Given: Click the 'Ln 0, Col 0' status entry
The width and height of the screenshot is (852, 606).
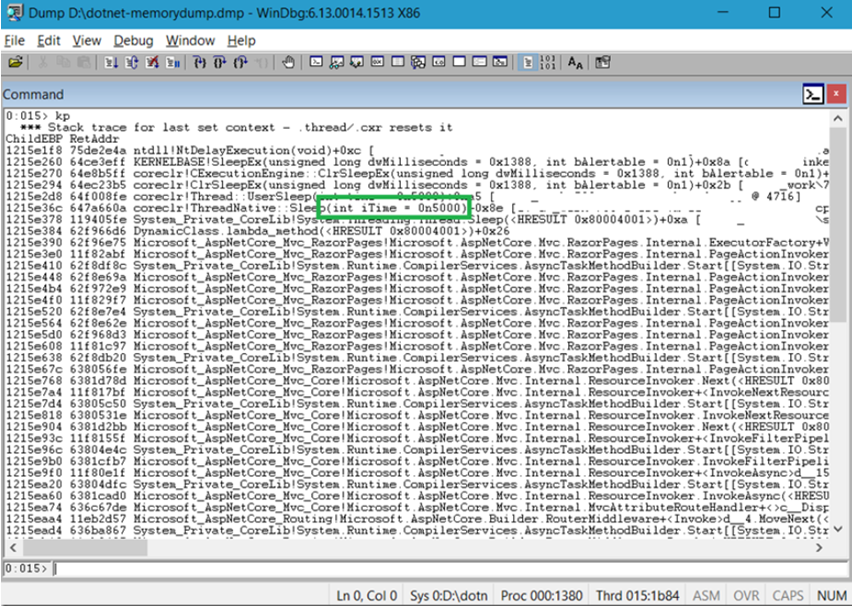Looking at the screenshot, I should tap(367, 596).
